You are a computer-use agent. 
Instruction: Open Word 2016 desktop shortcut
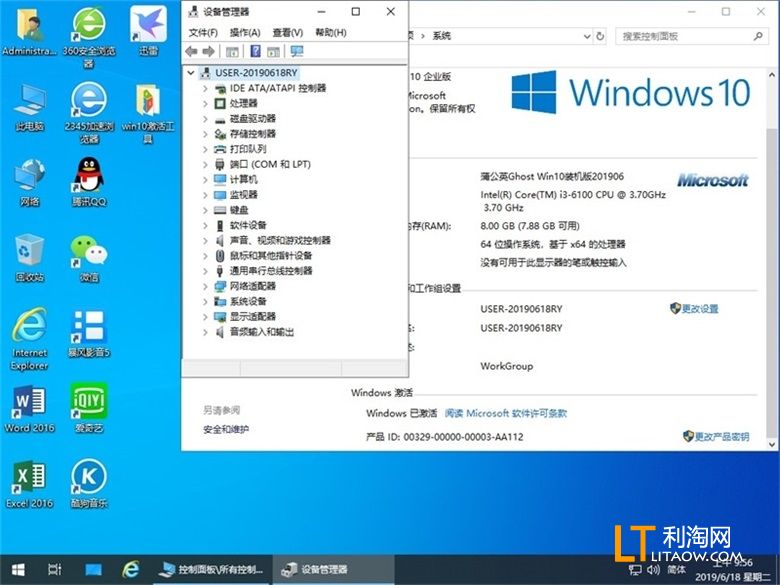coord(30,409)
